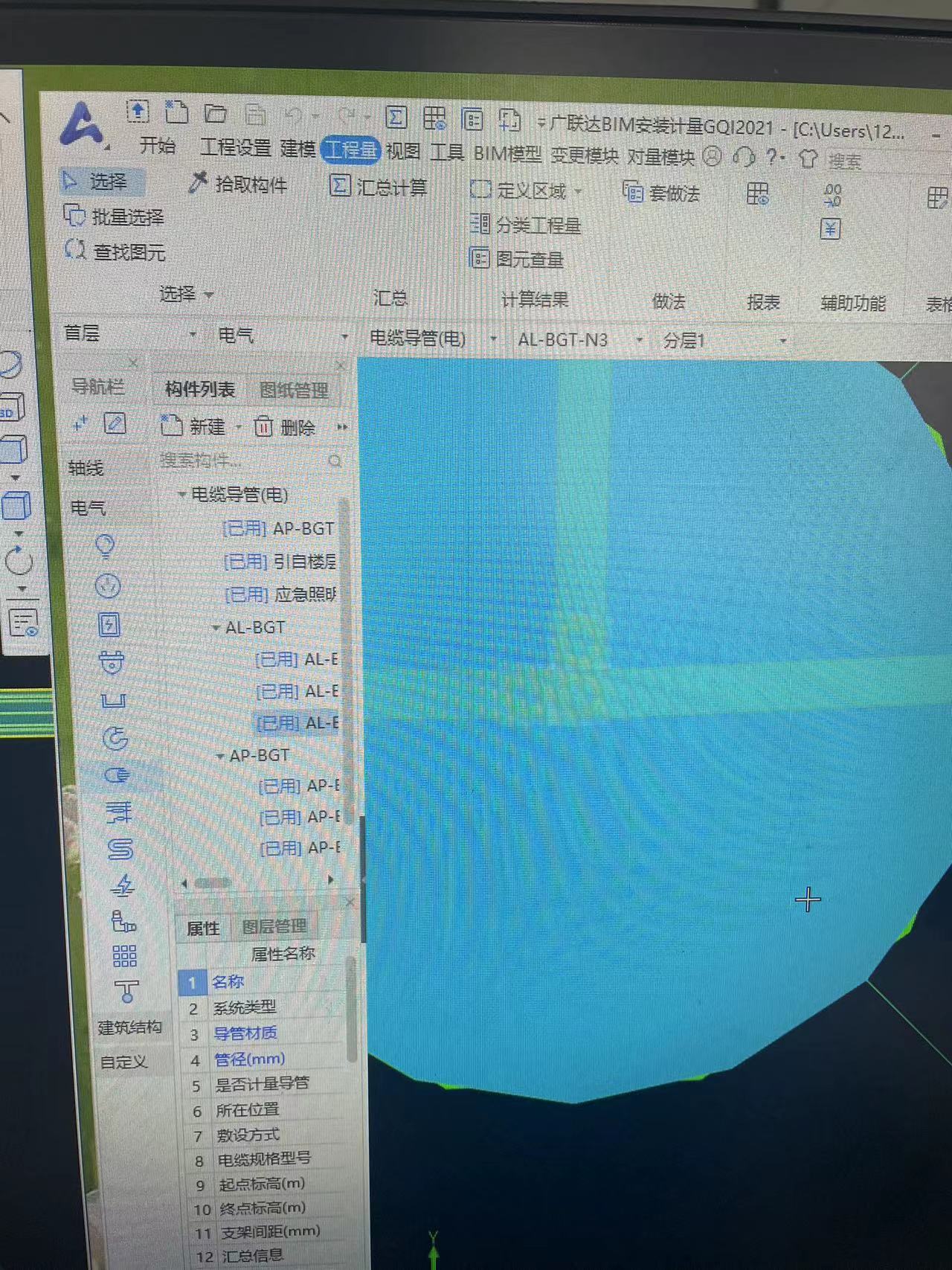The width and height of the screenshot is (952, 1270).
Task: Click the 套做法 button
Action: pyautogui.click(x=661, y=193)
